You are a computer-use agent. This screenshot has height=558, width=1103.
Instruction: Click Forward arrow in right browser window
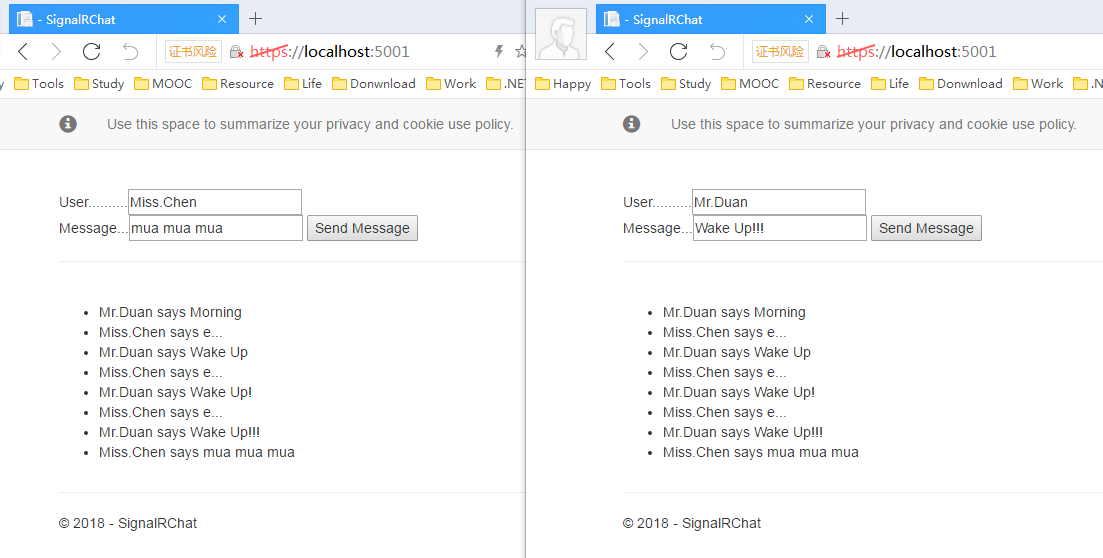tap(643, 51)
